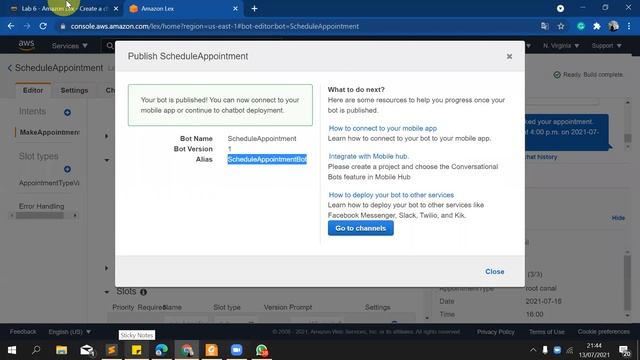
Task: Open the N. Virginia region dropdown
Action: click(x=561, y=46)
